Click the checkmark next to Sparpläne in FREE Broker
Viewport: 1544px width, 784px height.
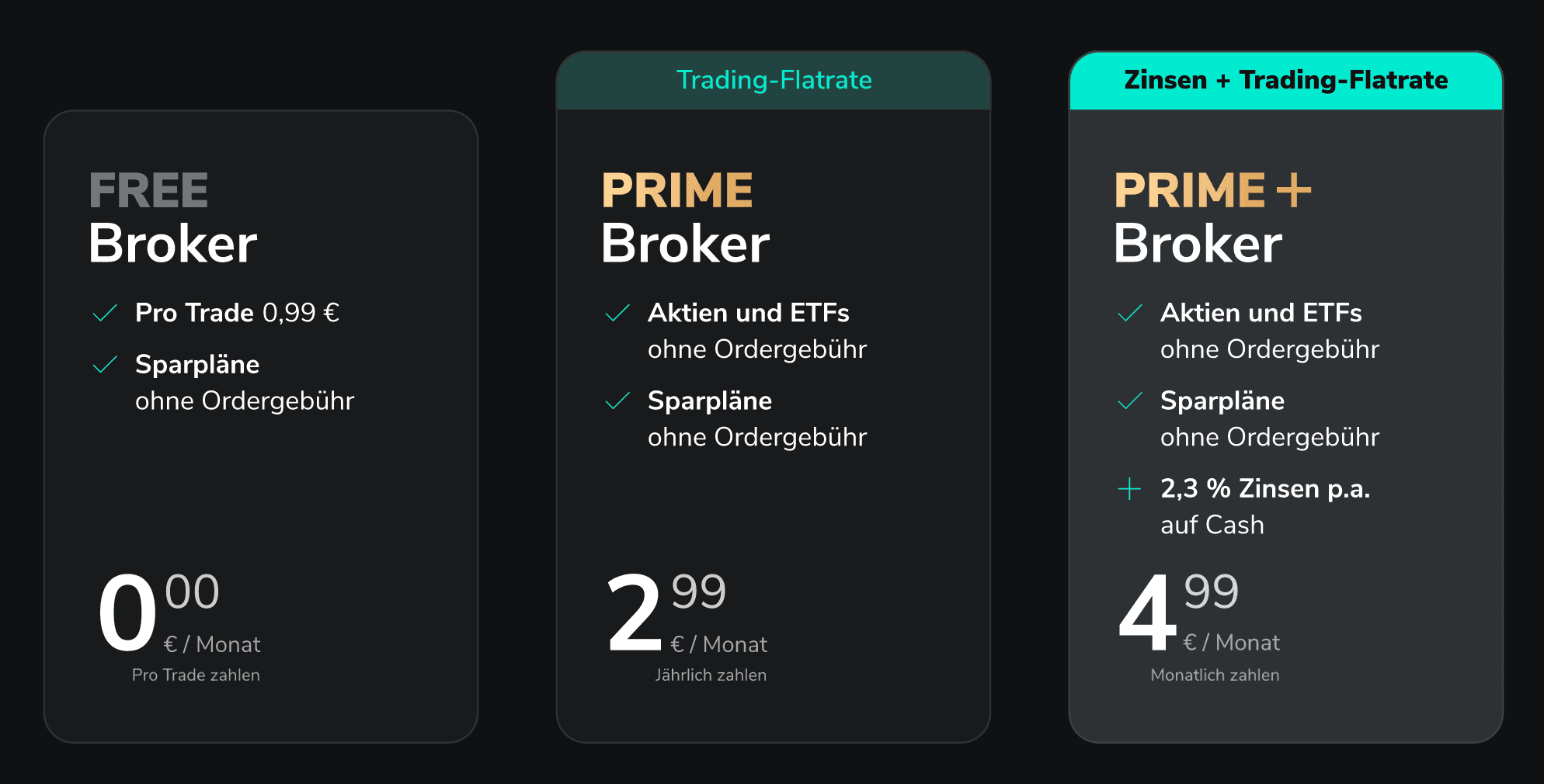[105, 365]
